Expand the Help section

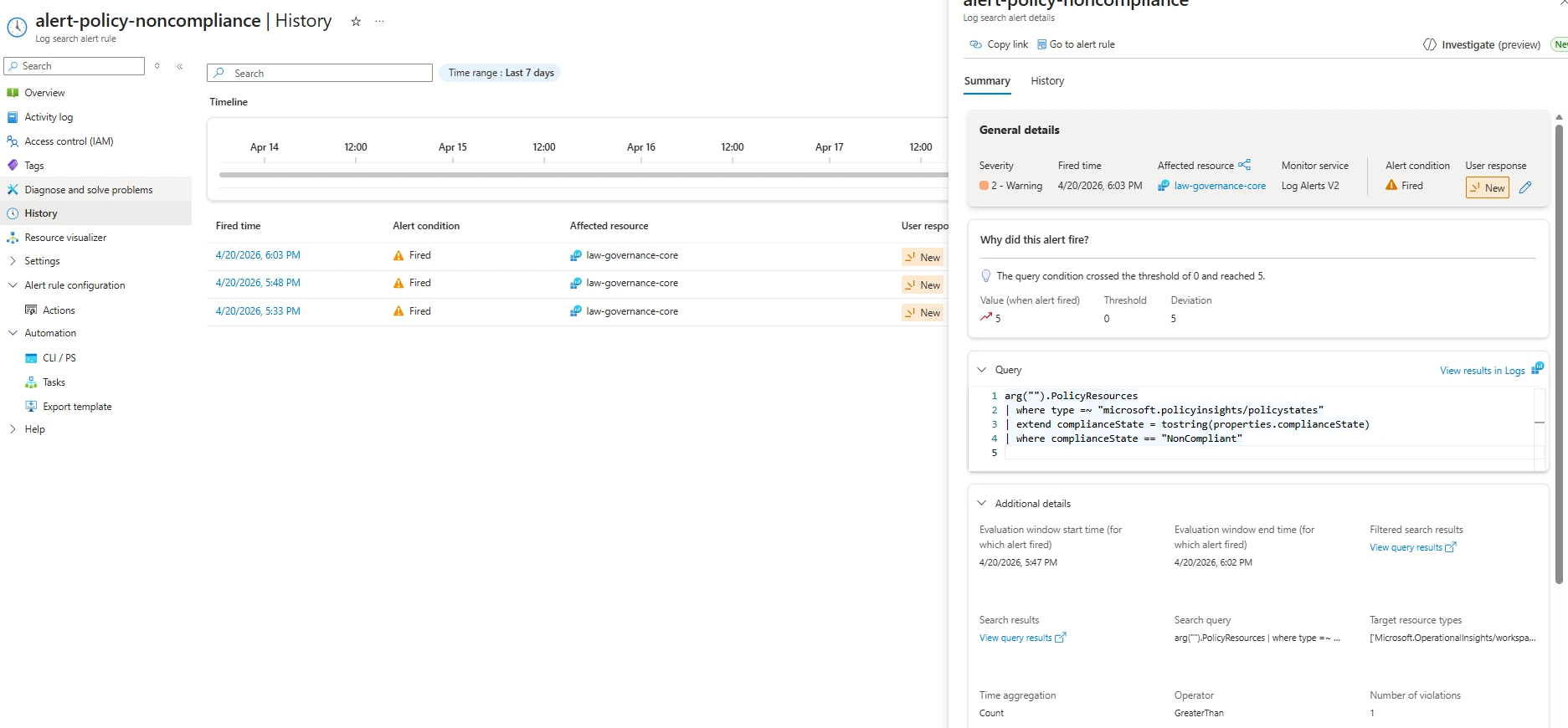pyautogui.click(x=34, y=429)
